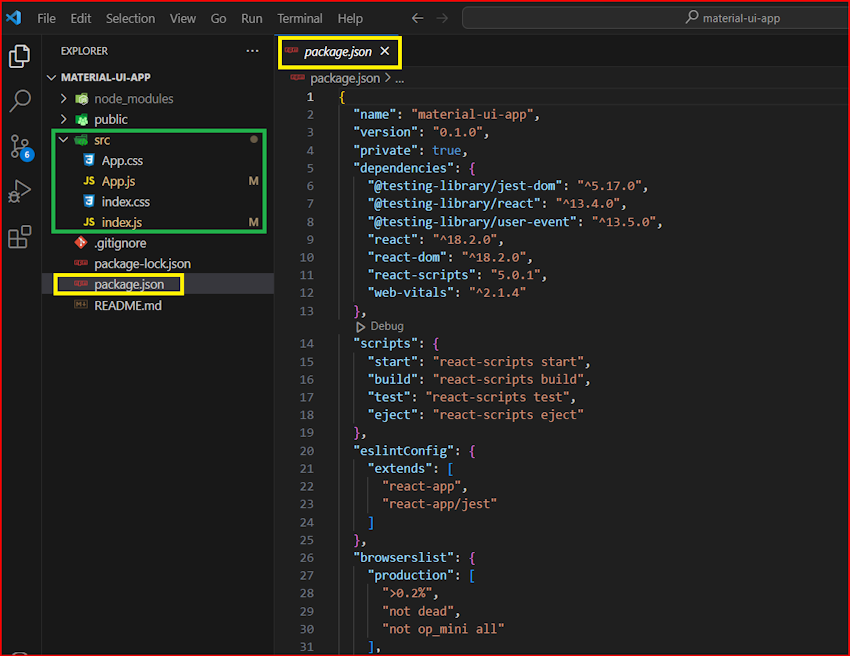This screenshot has width=850, height=656.
Task: Open the Explorer view icon
Action: pyautogui.click(x=19, y=56)
